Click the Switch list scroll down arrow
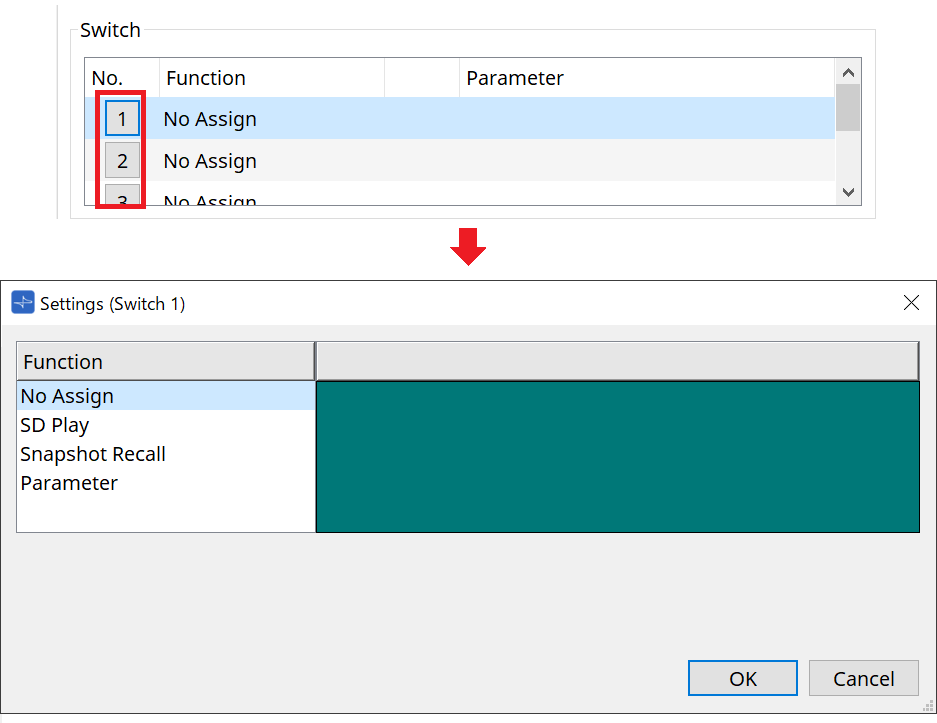 point(848,192)
